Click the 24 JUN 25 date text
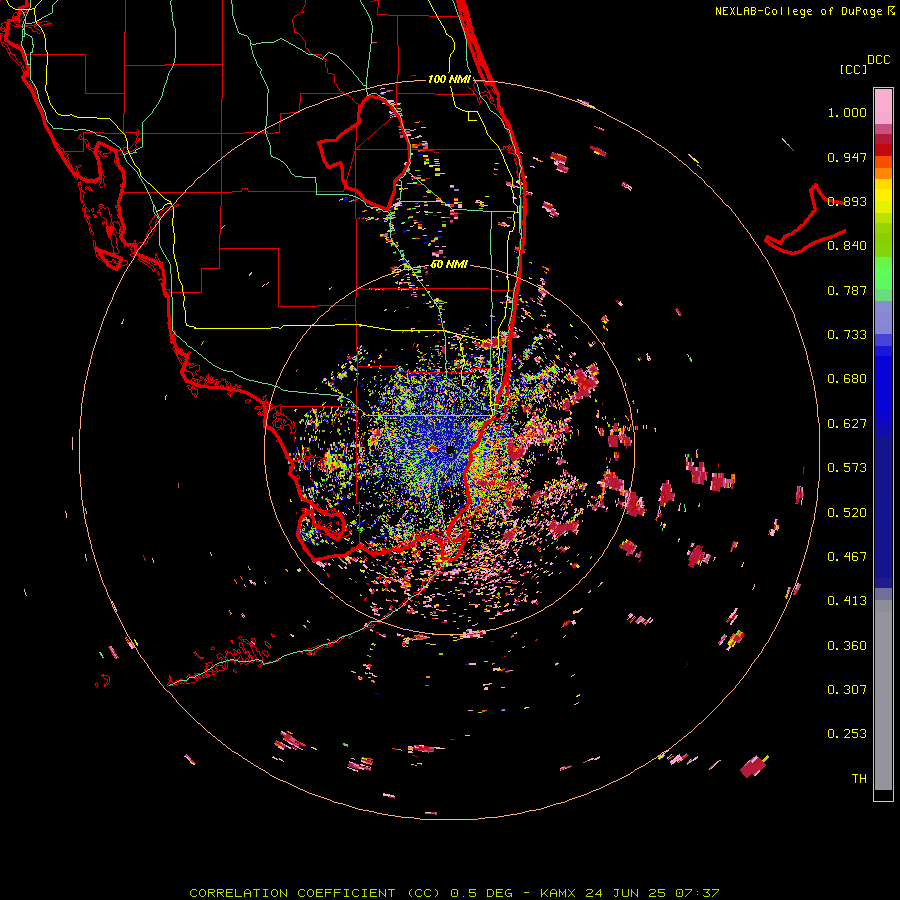 coord(626,893)
